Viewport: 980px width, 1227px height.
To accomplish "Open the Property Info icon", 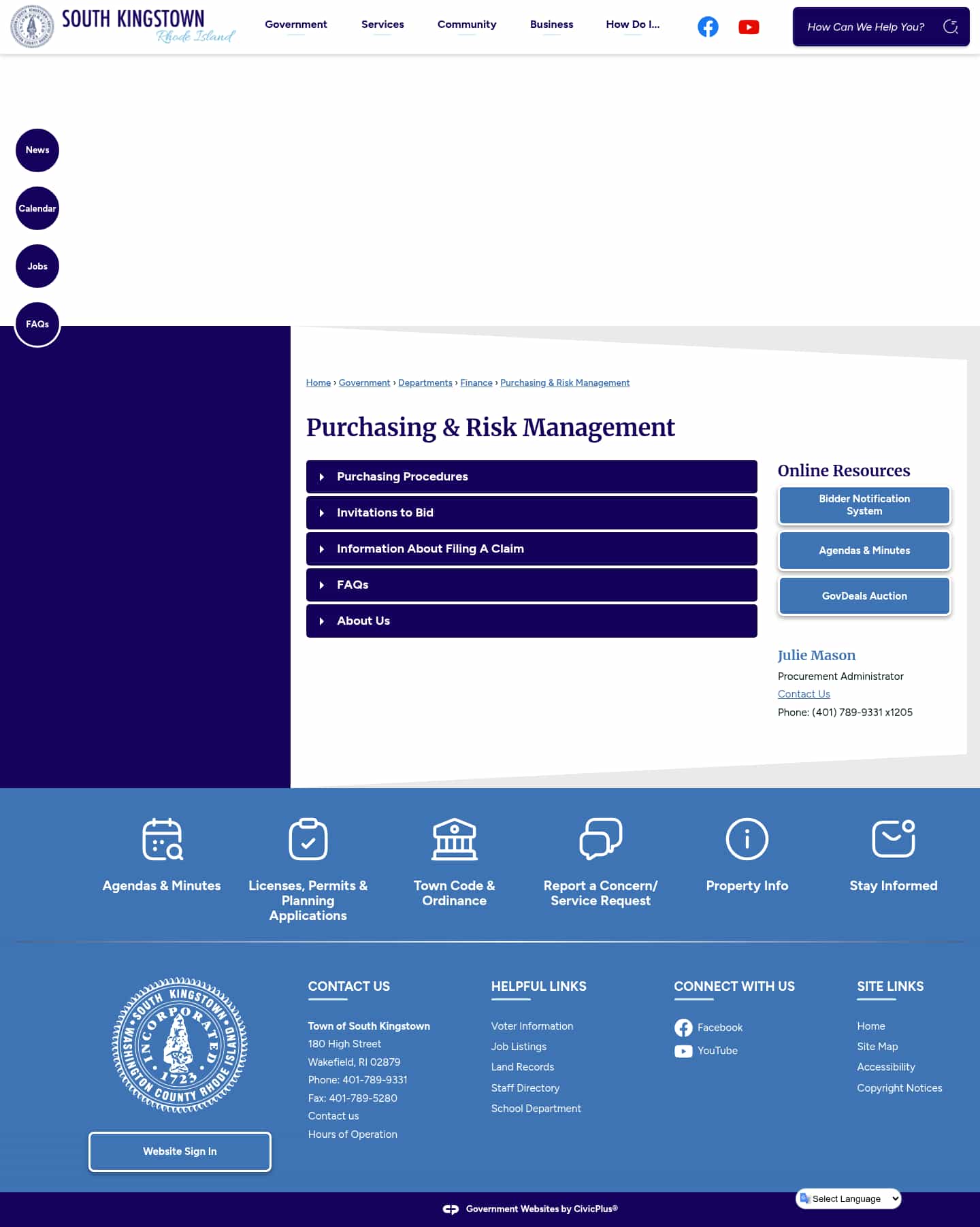I will 747,839.
